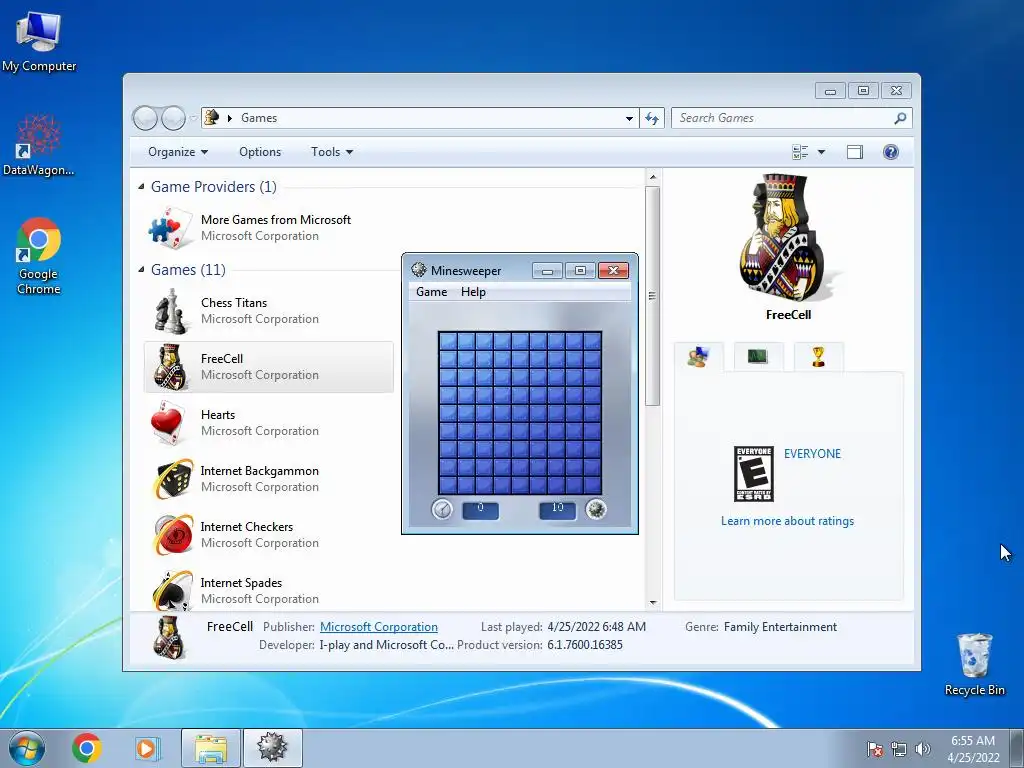Click the Minesweeper clock timer icon
1024x768 pixels.
[x=442, y=509]
